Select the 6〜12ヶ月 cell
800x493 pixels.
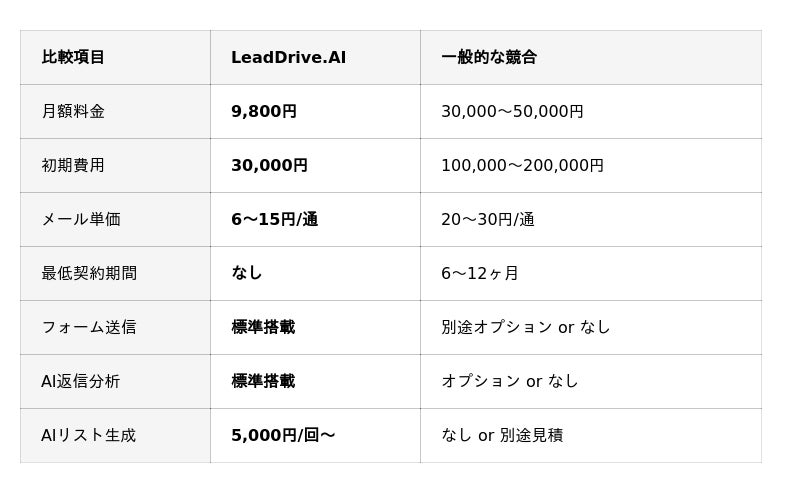tap(480, 273)
